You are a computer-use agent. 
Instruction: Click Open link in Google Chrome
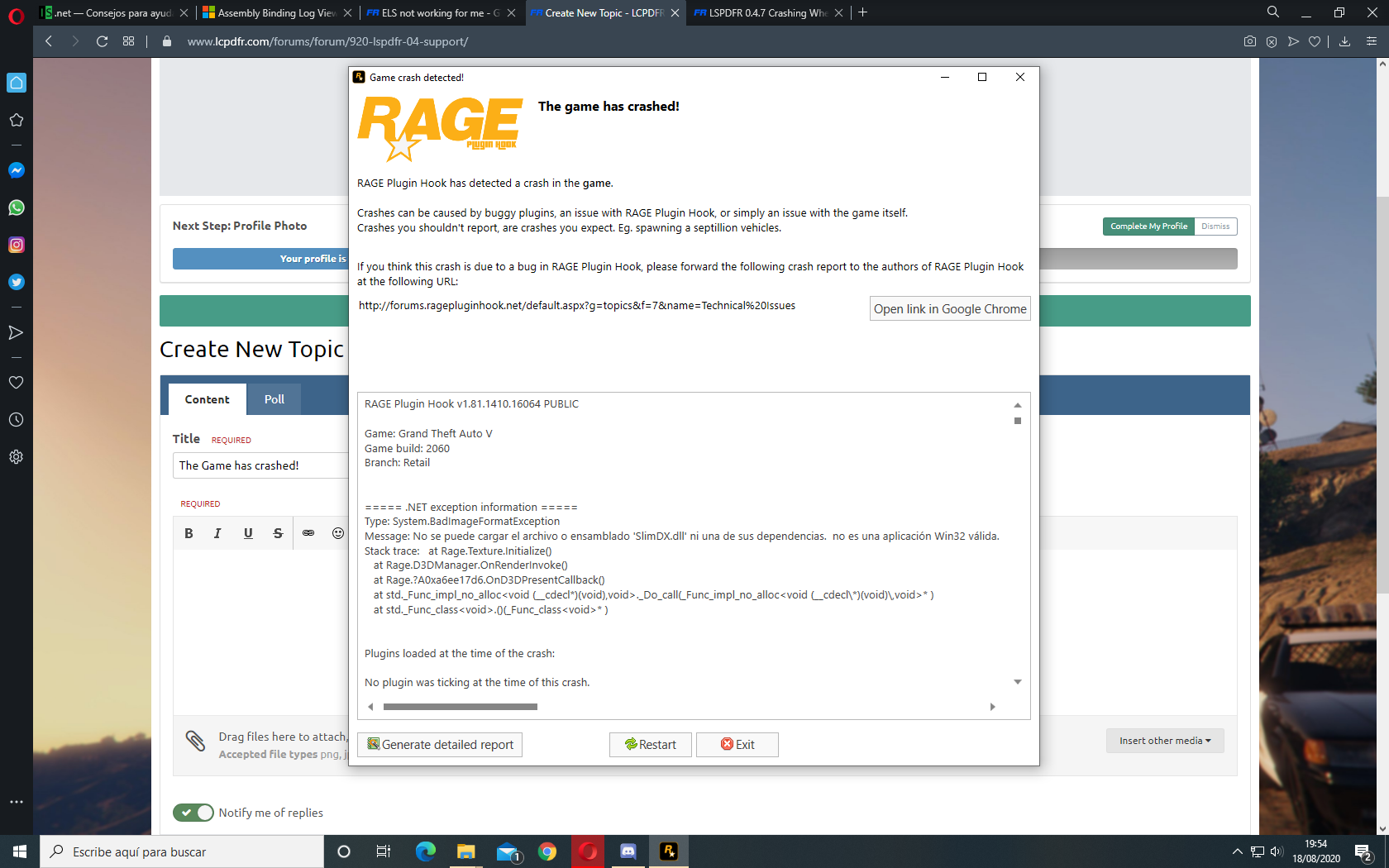pos(950,308)
